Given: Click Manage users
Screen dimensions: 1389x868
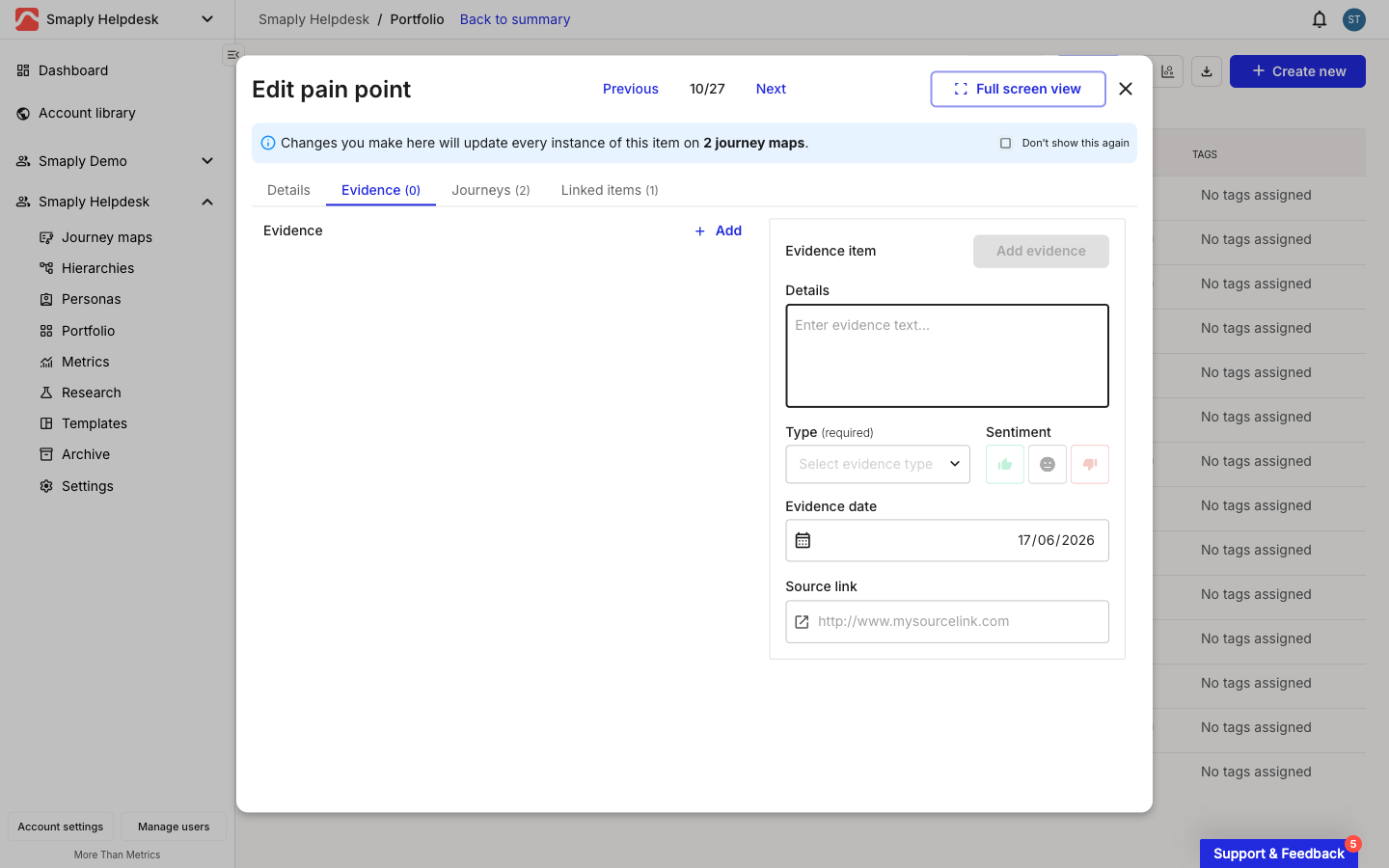Looking at the screenshot, I should tap(174, 827).
